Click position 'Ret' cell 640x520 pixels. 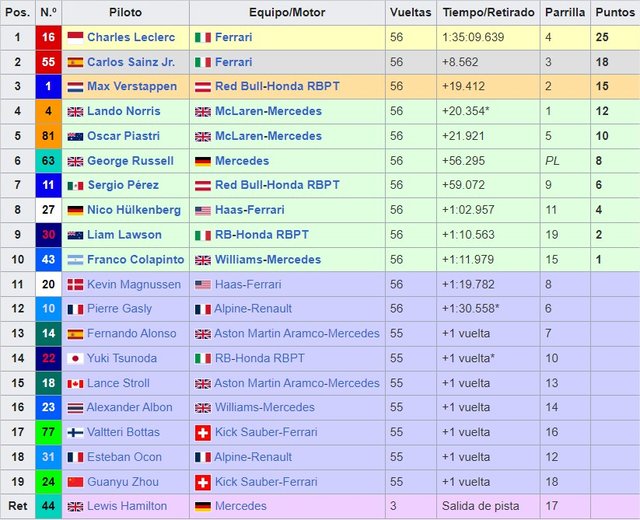18,506
